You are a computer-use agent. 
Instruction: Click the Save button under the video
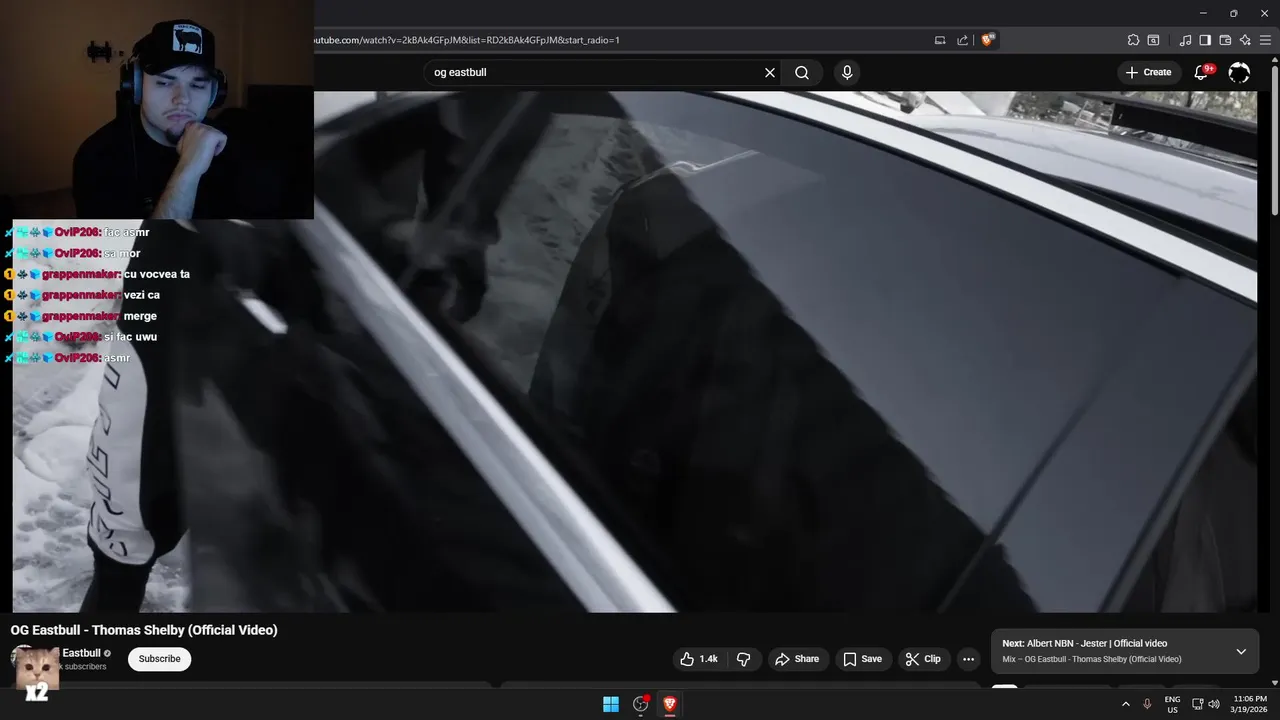(x=862, y=659)
